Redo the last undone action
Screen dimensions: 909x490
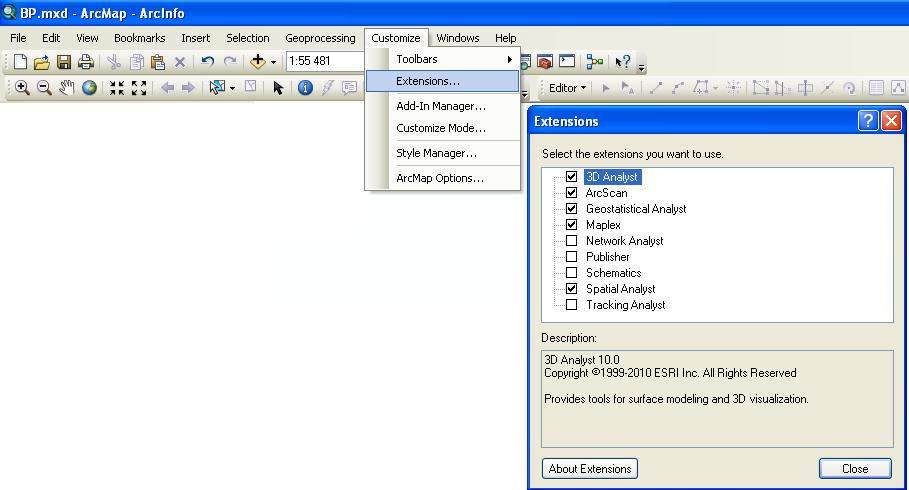tap(230, 61)
